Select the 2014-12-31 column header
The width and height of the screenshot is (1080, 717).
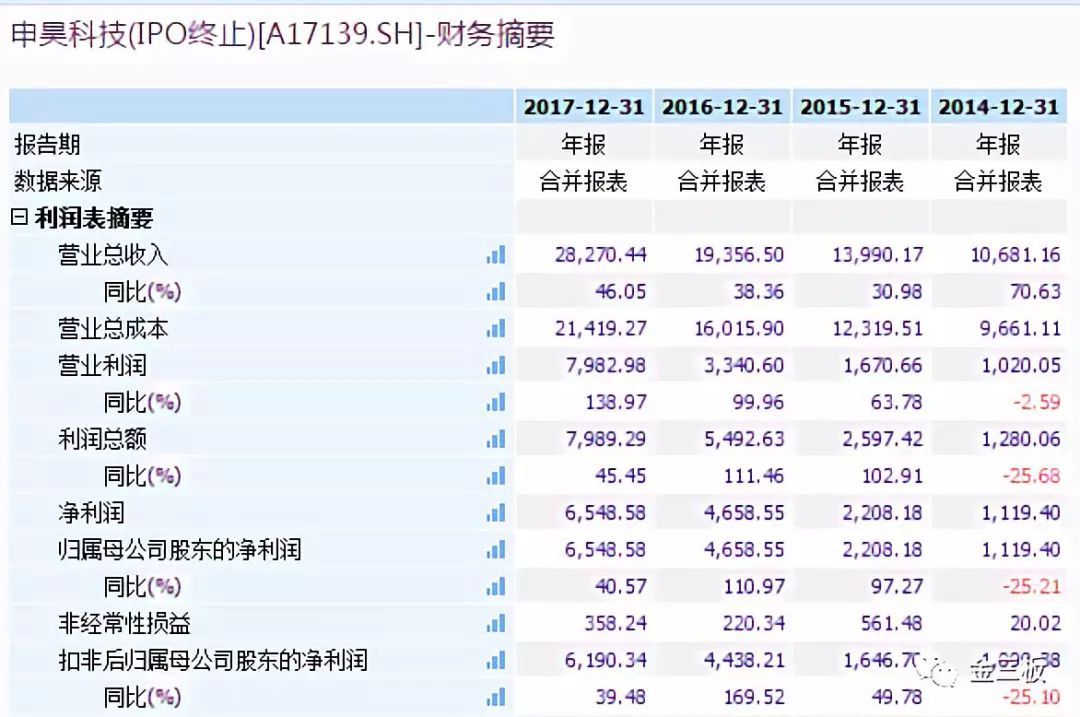point(998,107)
